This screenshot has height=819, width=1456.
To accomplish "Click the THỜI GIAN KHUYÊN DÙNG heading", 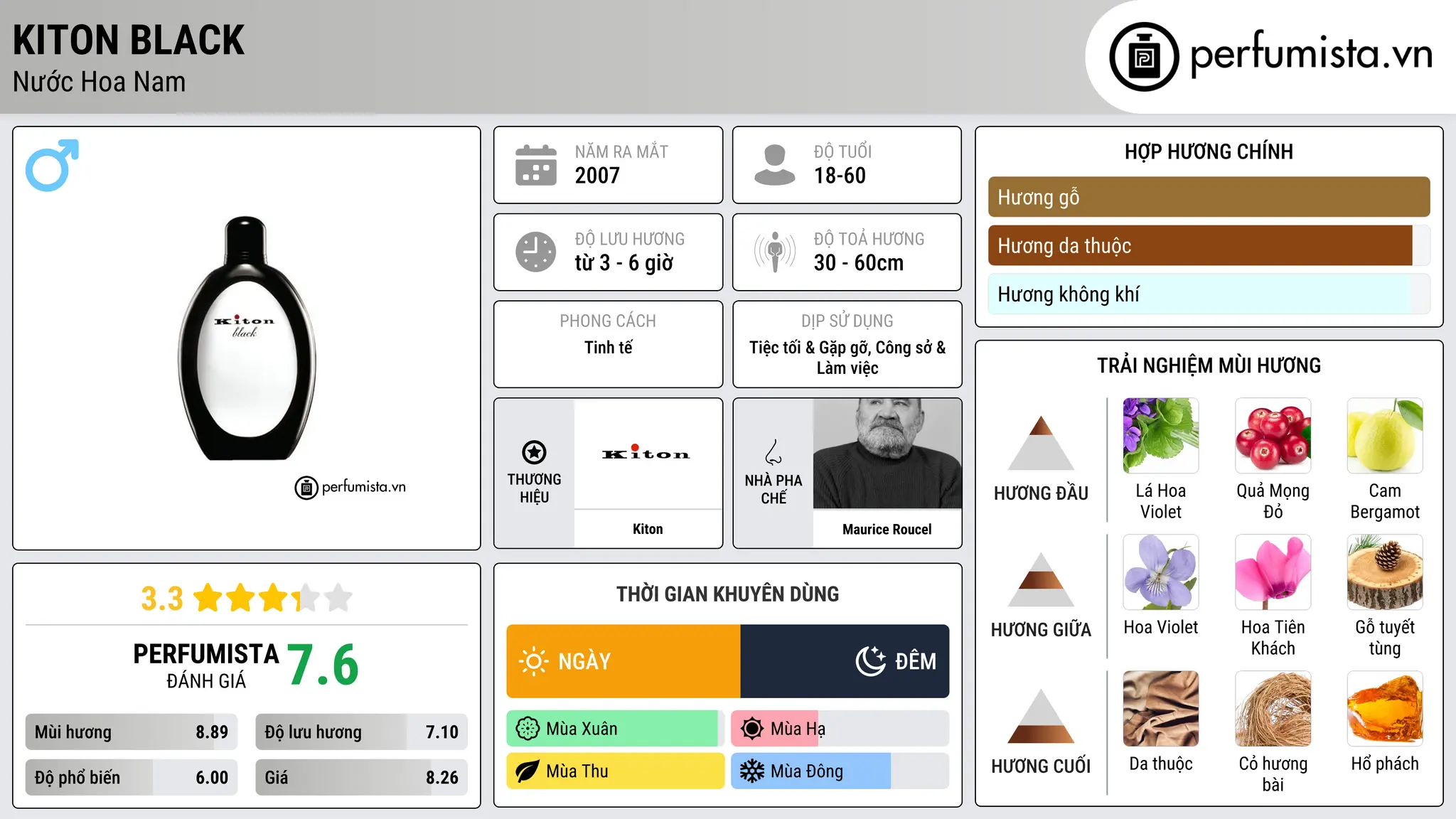I will pos(727,594).
